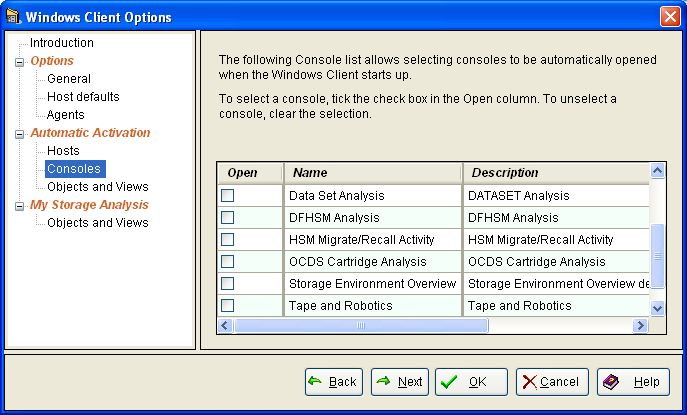The width and height of the screenshot is (687, 415).
Task: Click the green Next arrow icon
Action: [x=383, y=382]
